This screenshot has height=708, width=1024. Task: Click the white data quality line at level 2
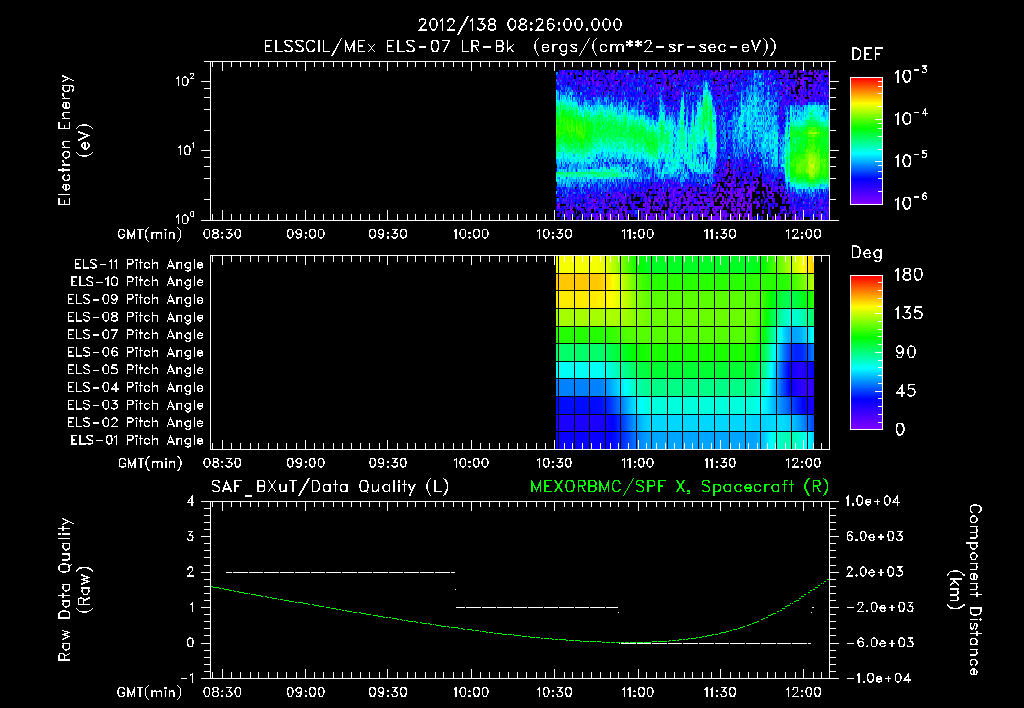click(340, 572)
